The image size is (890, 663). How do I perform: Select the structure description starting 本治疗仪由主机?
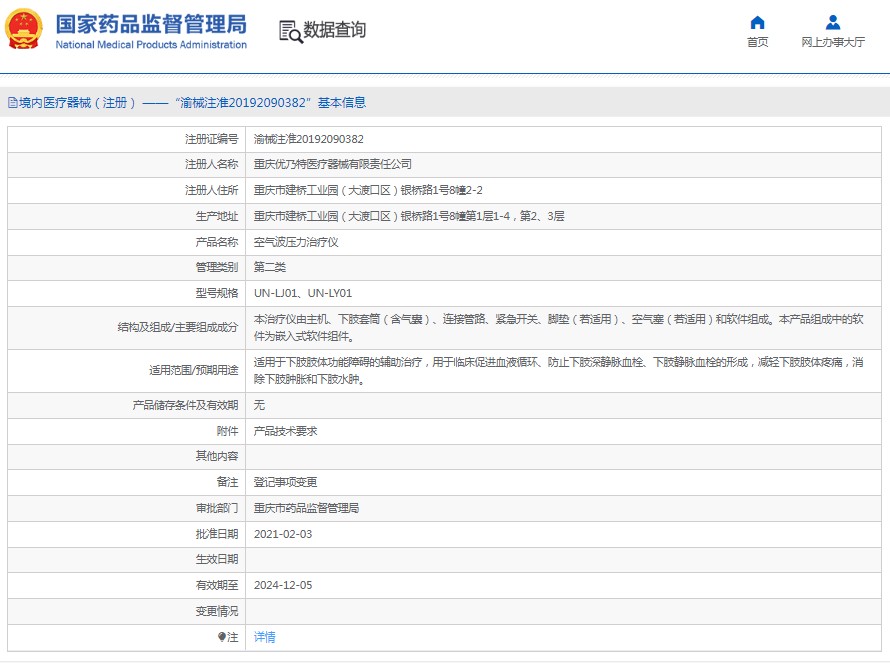click(559, 328)
